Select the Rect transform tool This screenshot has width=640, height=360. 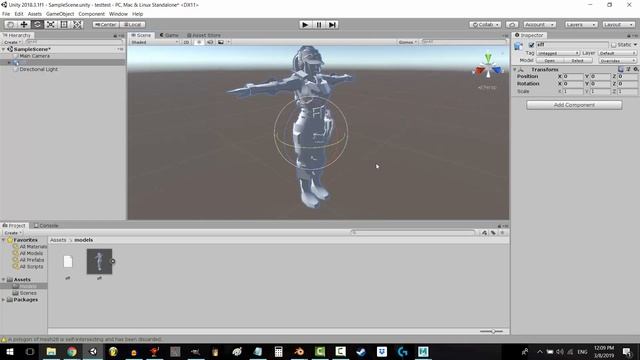pos(64,24)
